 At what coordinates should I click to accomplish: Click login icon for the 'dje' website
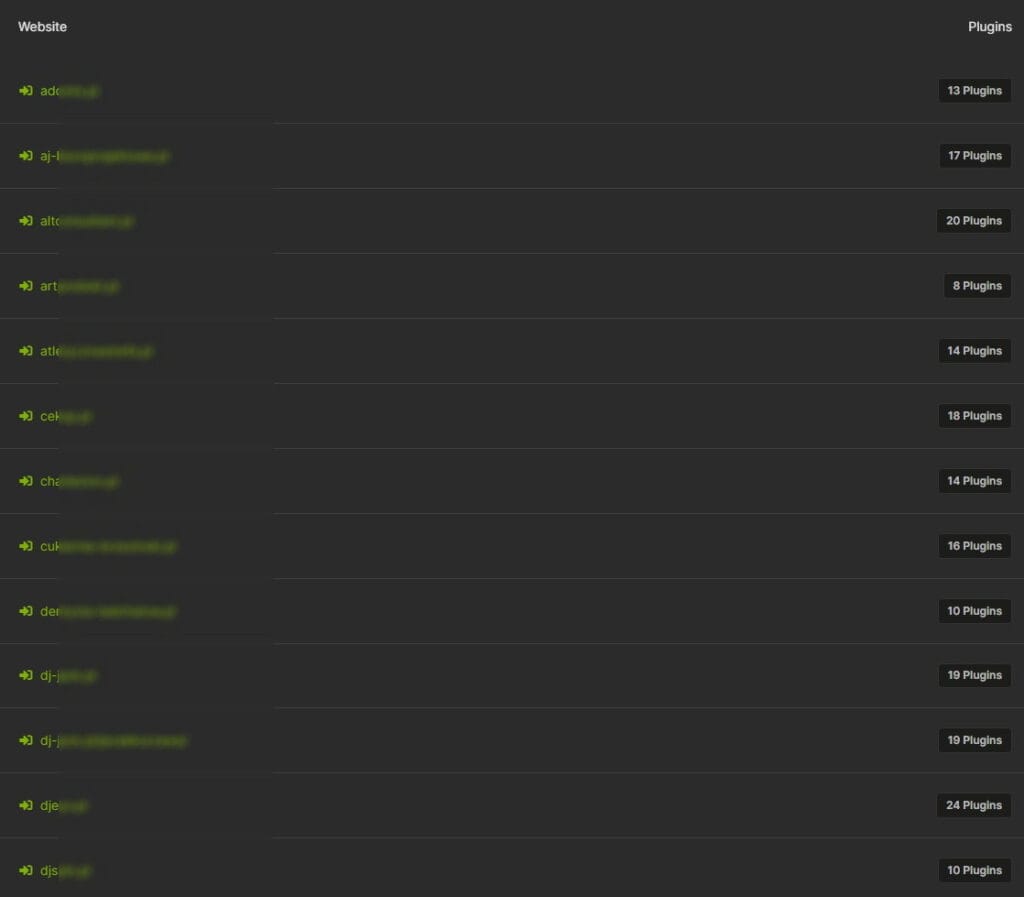[25, 806]
